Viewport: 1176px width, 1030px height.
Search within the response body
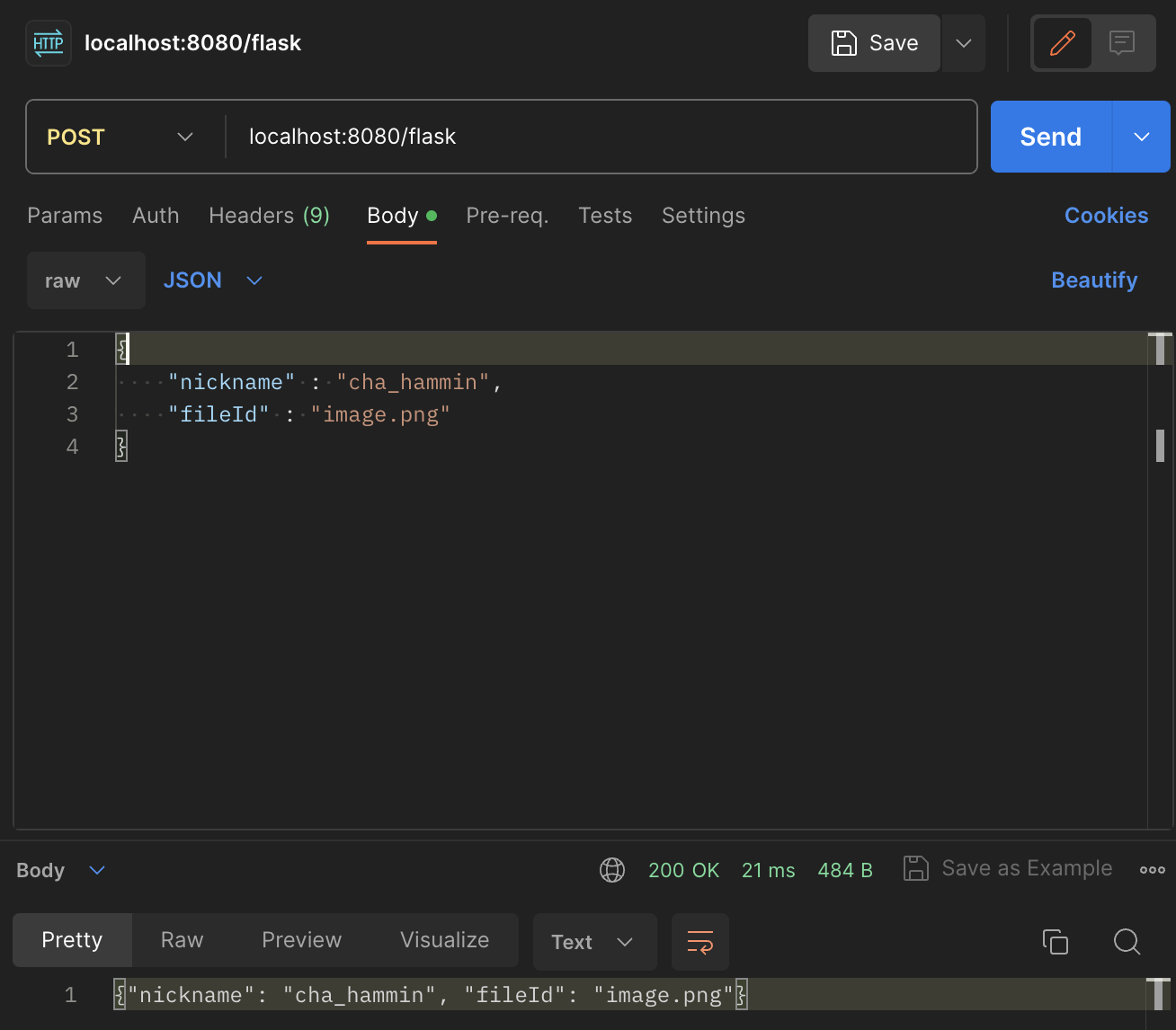coord(1127,941)
